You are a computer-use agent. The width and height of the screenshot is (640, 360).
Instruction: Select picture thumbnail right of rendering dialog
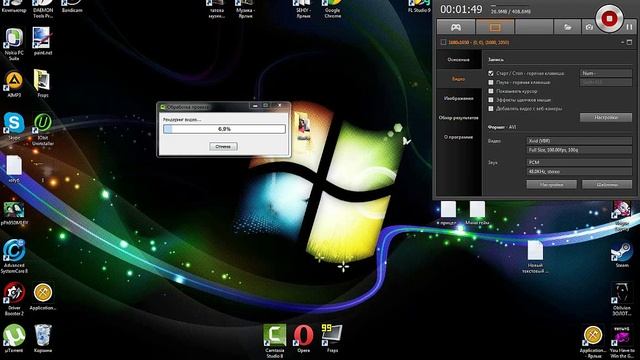point(304,126)
